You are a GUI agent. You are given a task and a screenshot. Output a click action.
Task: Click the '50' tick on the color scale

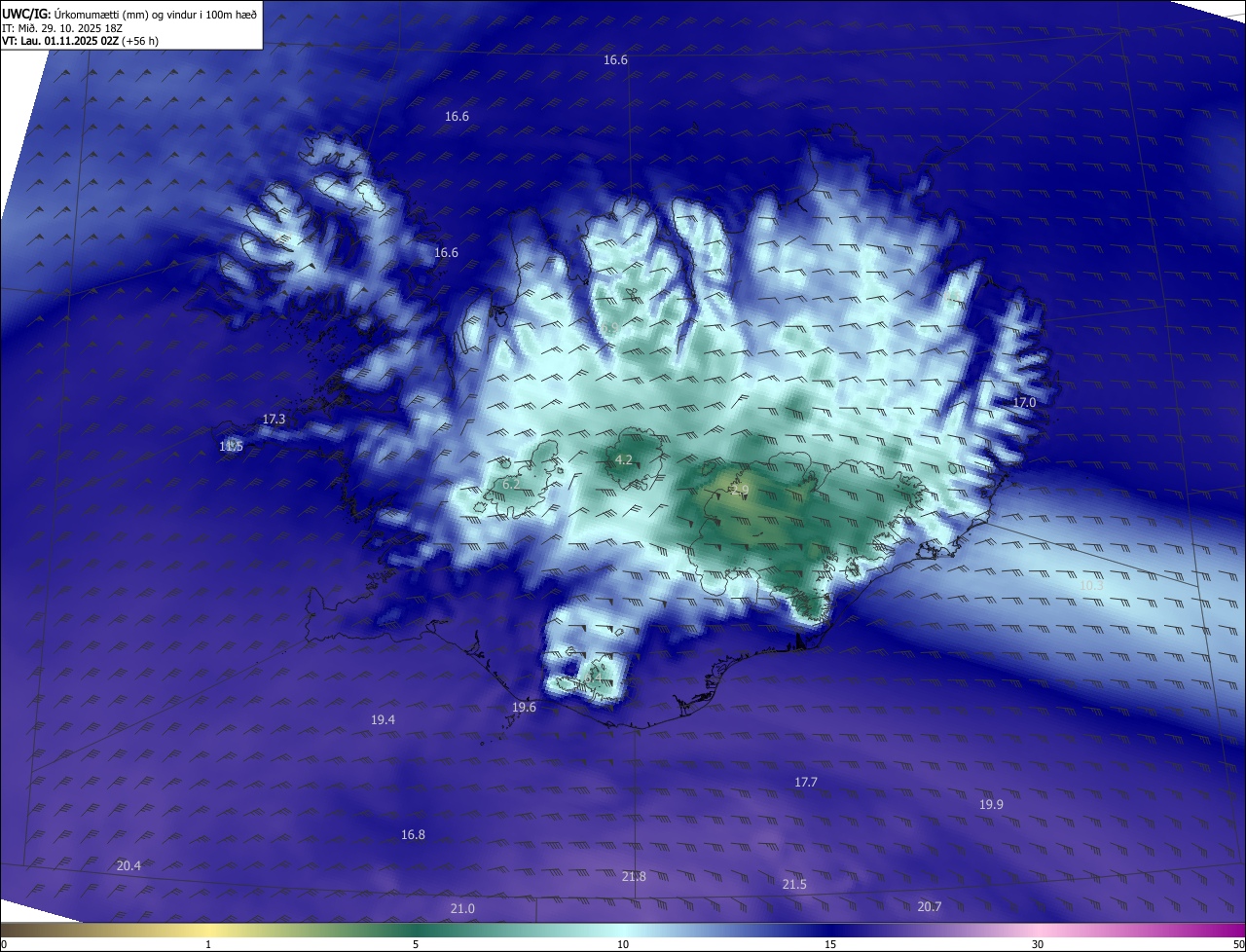click(1238, 944)
